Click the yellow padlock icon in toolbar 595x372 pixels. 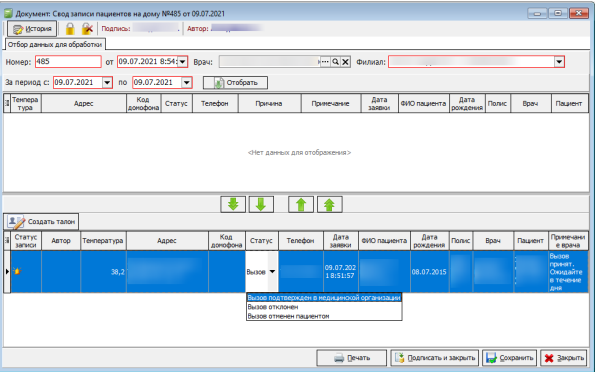tap(70, 29)
